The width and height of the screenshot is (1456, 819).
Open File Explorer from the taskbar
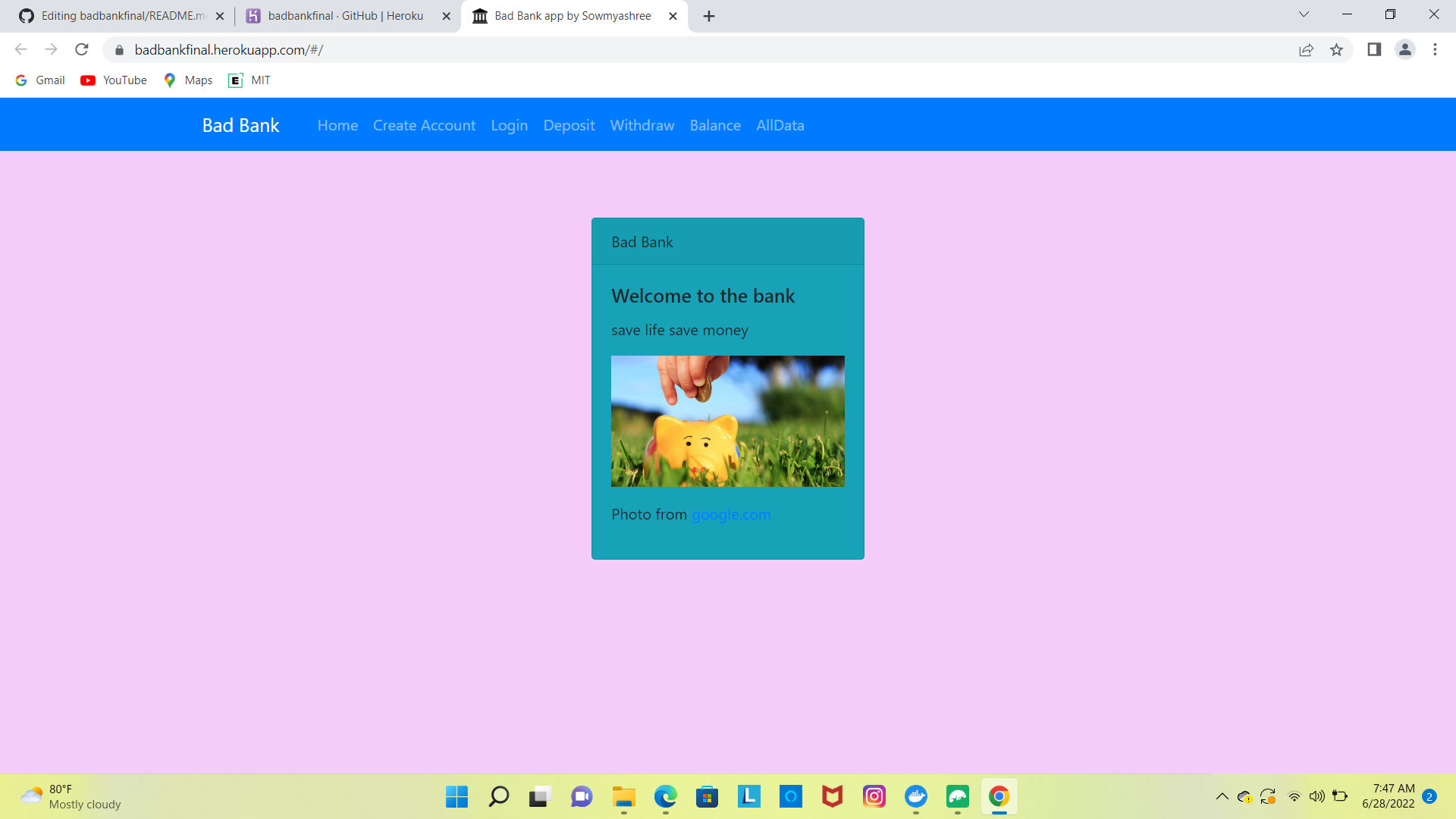pyautogui.click(x=623, y=796)
